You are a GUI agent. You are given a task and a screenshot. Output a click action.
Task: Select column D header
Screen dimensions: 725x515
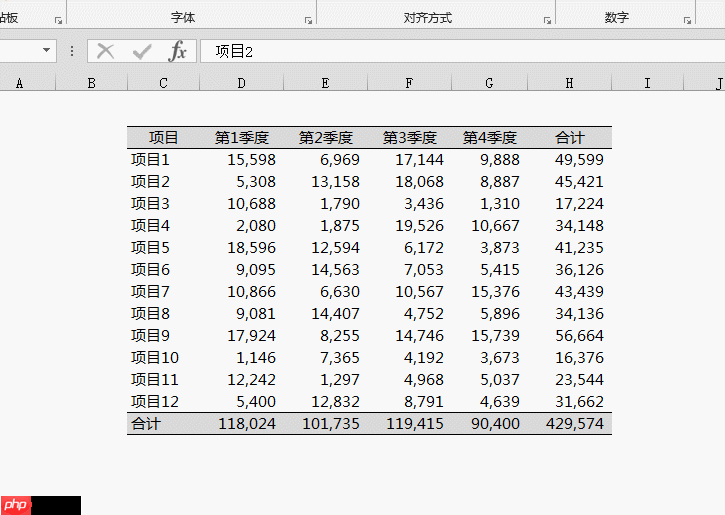[241, 83]
